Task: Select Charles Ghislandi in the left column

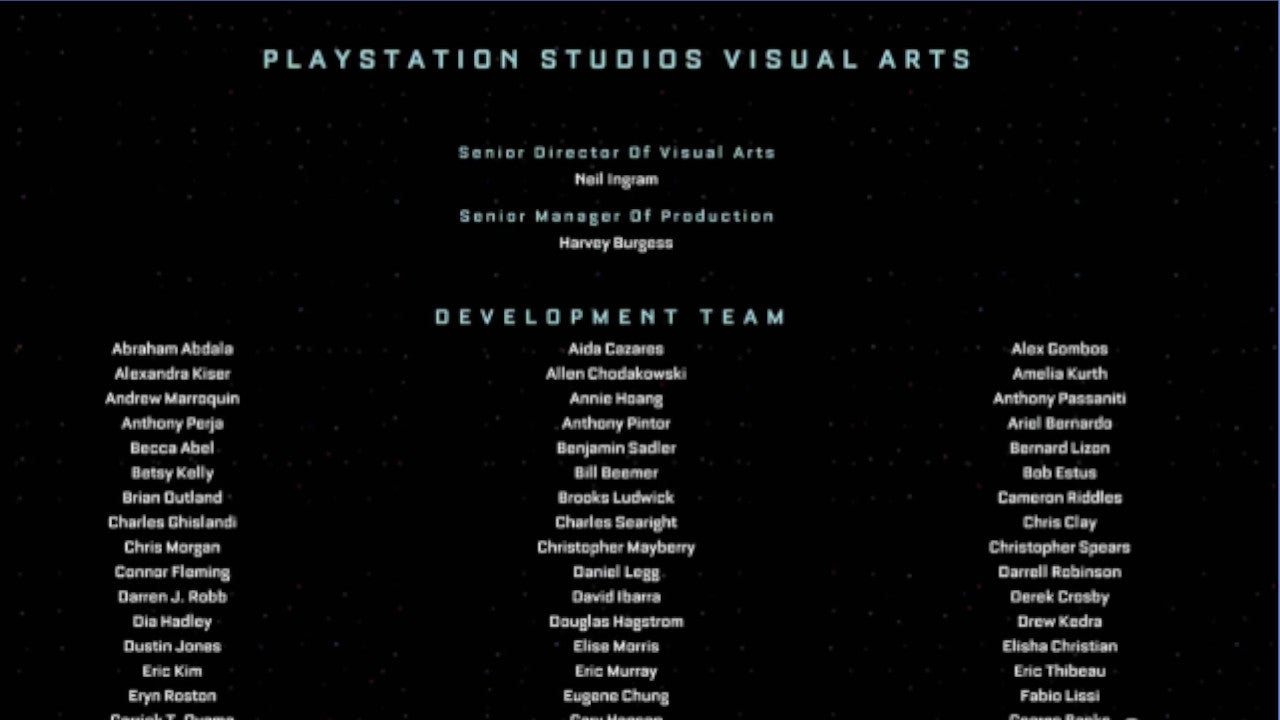Action: (172, 522)
